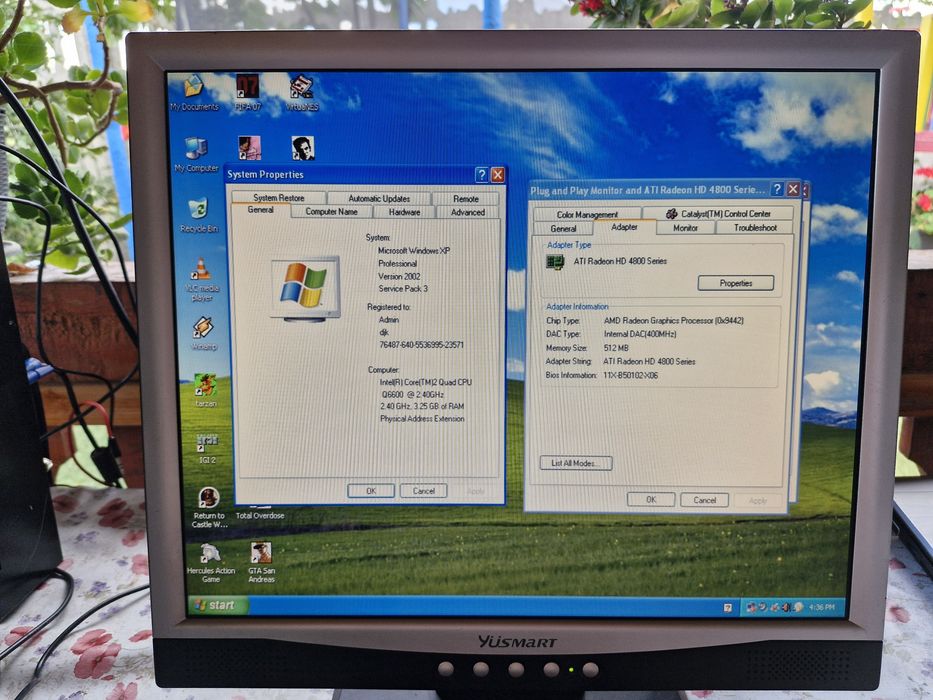Screen dimensions: 933x700
Task: Click the '2.40 GHz, 3.25 GB of RAM' line
Action: [422, 407]
